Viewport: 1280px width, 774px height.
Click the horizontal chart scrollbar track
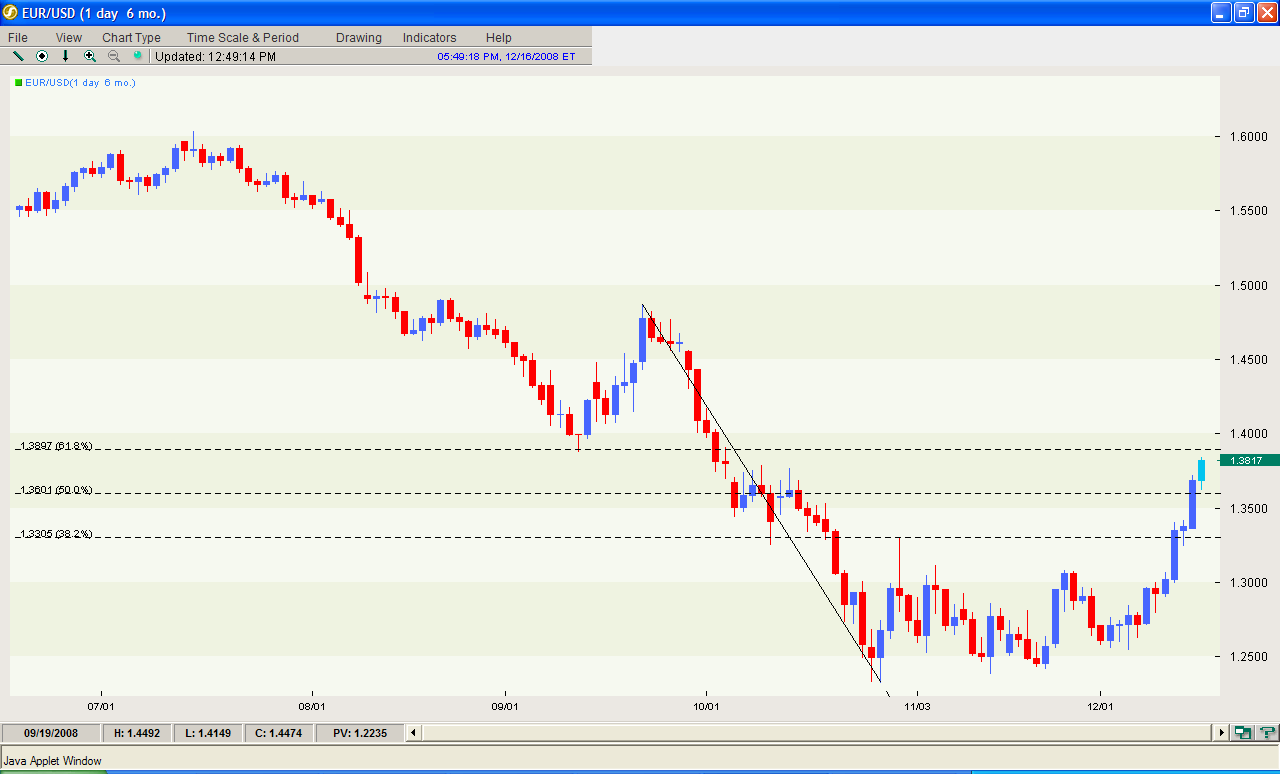click(817, 732)
